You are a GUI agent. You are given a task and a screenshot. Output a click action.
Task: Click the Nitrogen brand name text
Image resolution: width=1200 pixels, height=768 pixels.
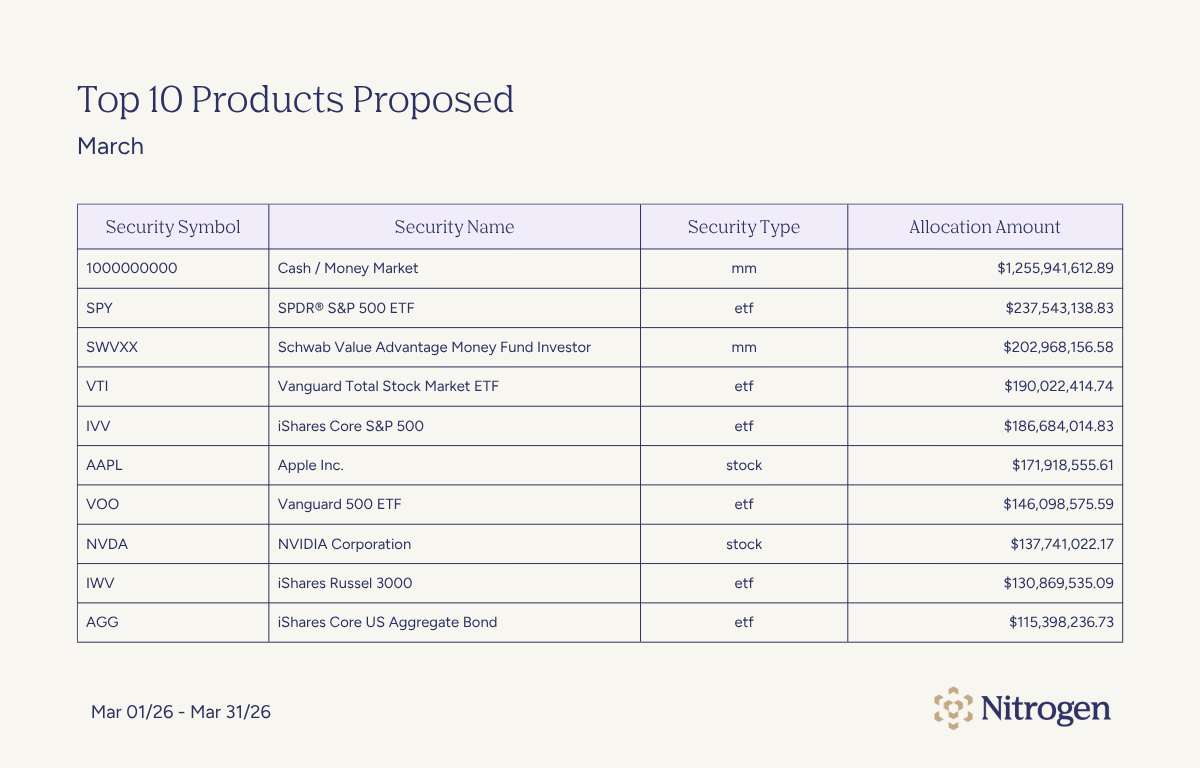coord(1045,709)
